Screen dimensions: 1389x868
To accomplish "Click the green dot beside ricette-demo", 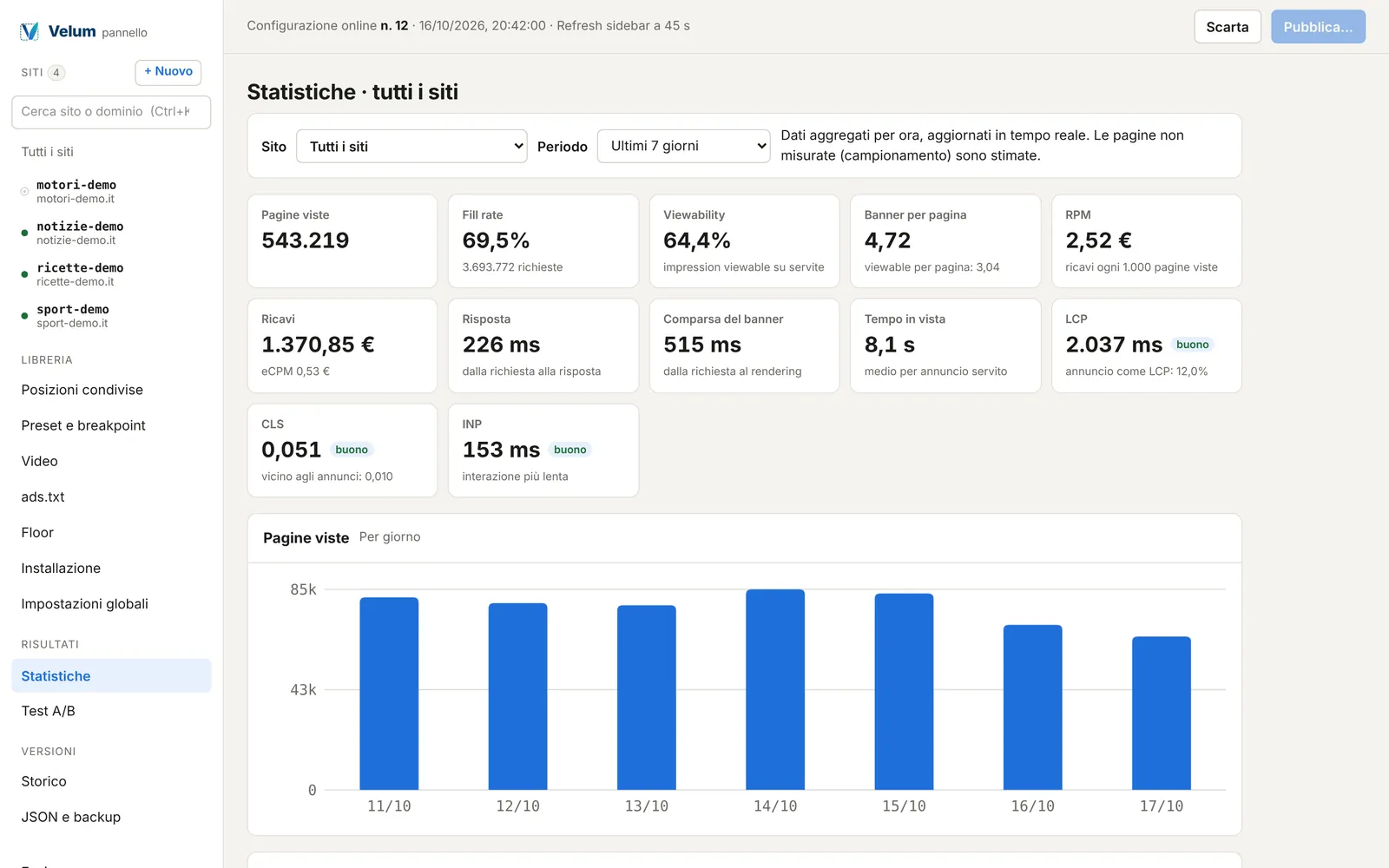I will [24, 274].
